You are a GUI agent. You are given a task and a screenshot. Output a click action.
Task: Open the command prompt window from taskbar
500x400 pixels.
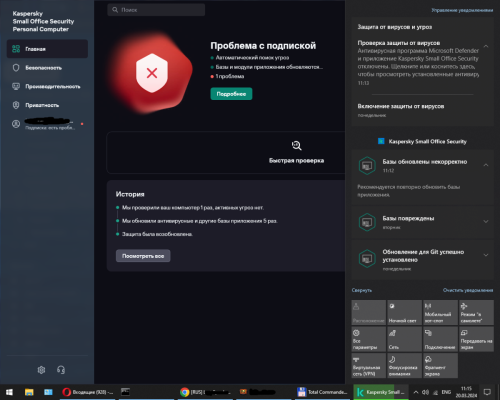tap(125, 392)
